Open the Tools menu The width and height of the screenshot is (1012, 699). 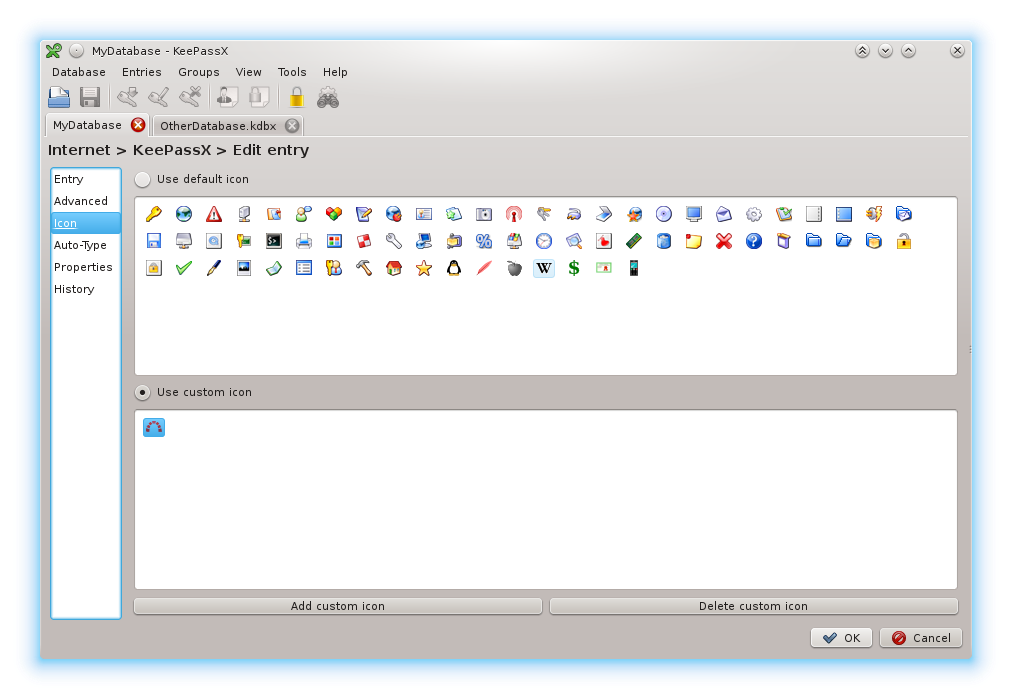pyautogui.click(x=292, y=72)
